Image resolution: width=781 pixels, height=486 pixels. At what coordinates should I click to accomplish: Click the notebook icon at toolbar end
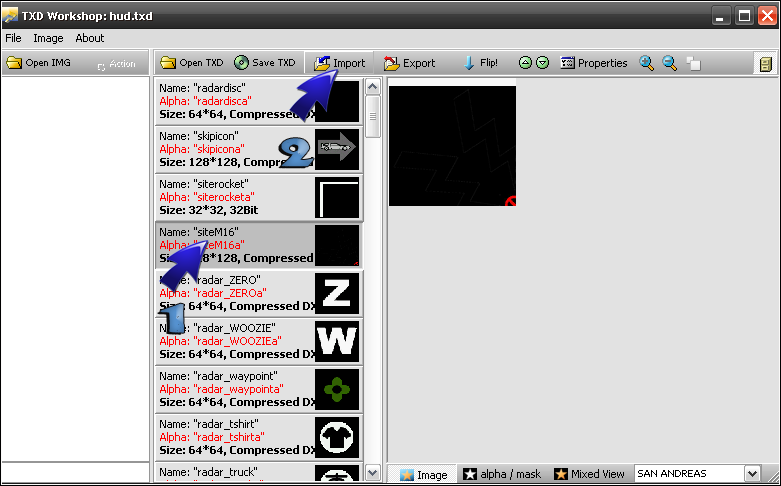point(765,64)
